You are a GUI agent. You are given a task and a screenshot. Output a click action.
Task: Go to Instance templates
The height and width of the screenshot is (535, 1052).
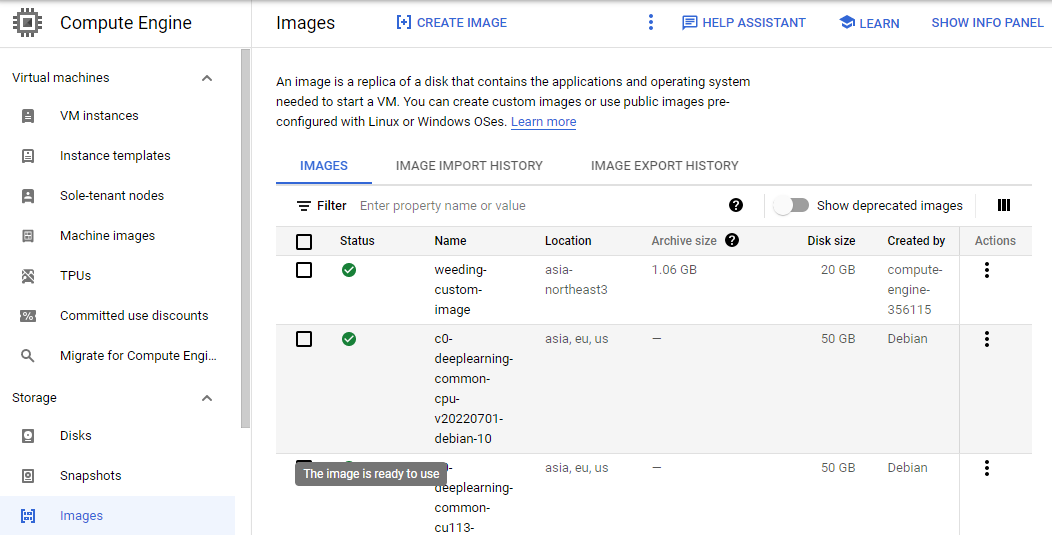coord(115,156)
